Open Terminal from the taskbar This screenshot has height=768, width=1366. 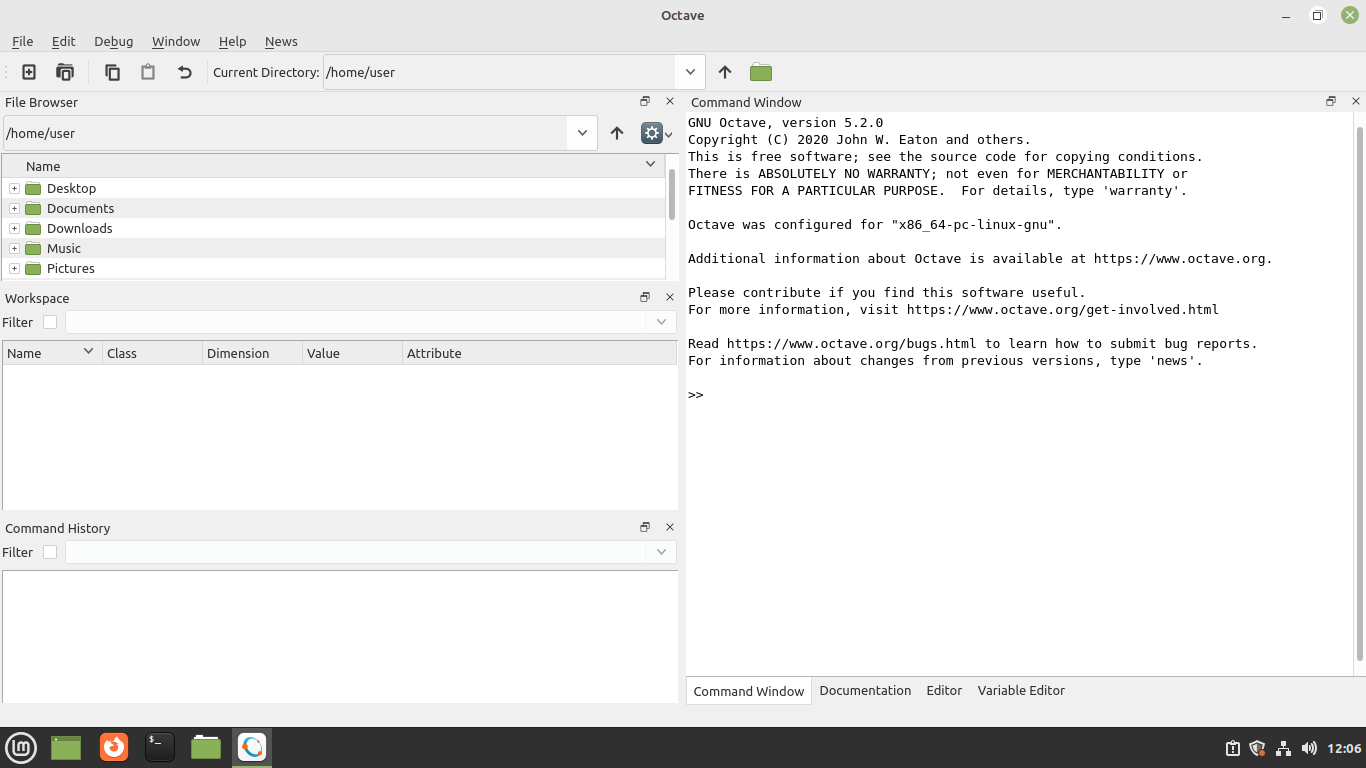tap(160, 747)
